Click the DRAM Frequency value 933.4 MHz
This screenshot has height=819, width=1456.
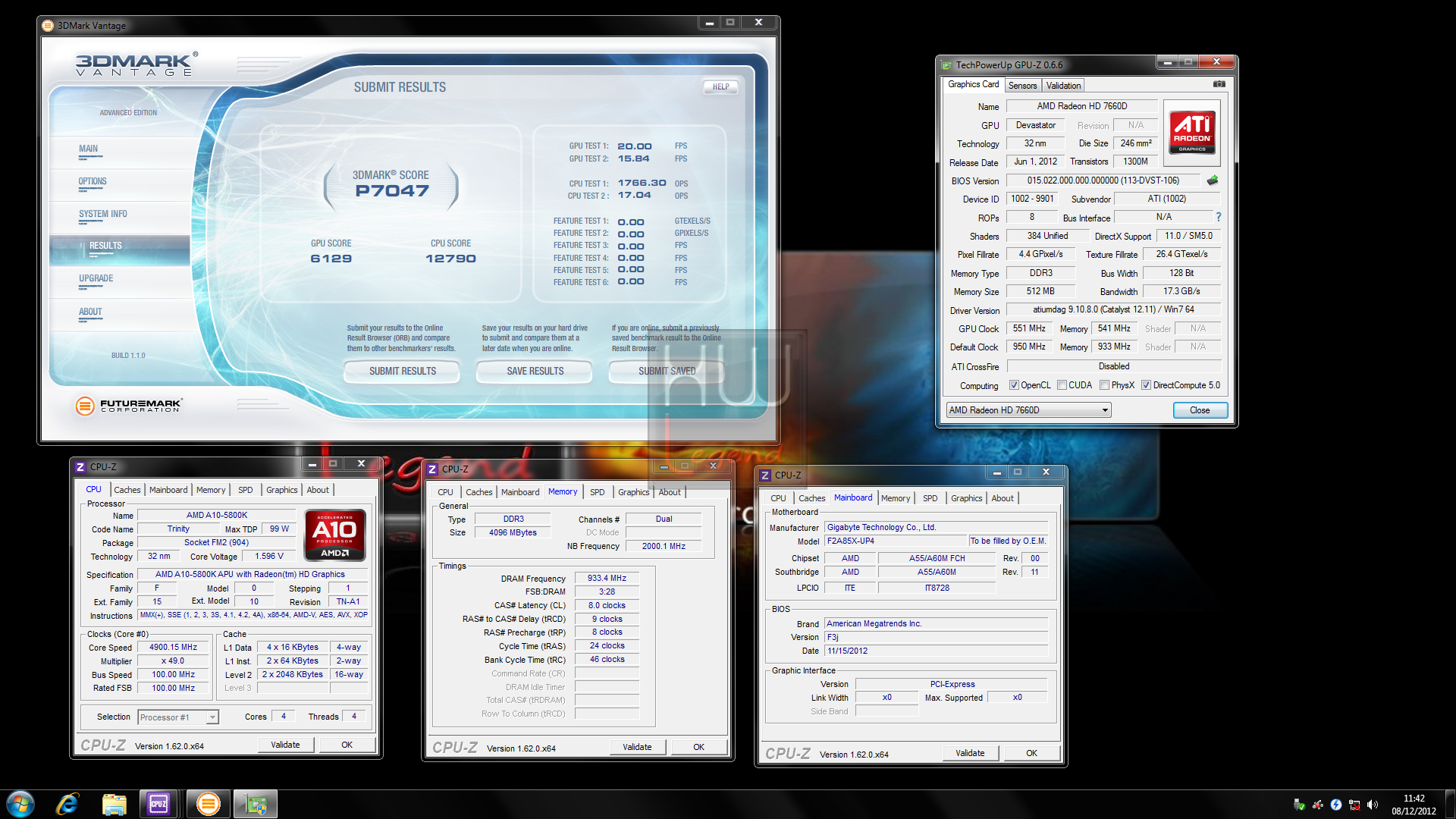point(607,578)
